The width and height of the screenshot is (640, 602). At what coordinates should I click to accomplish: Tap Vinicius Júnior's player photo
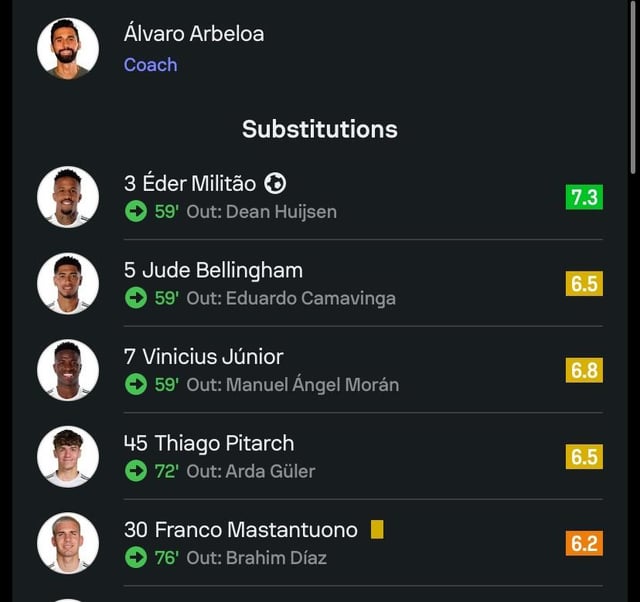pyautogui.click(x=68, y=370)
